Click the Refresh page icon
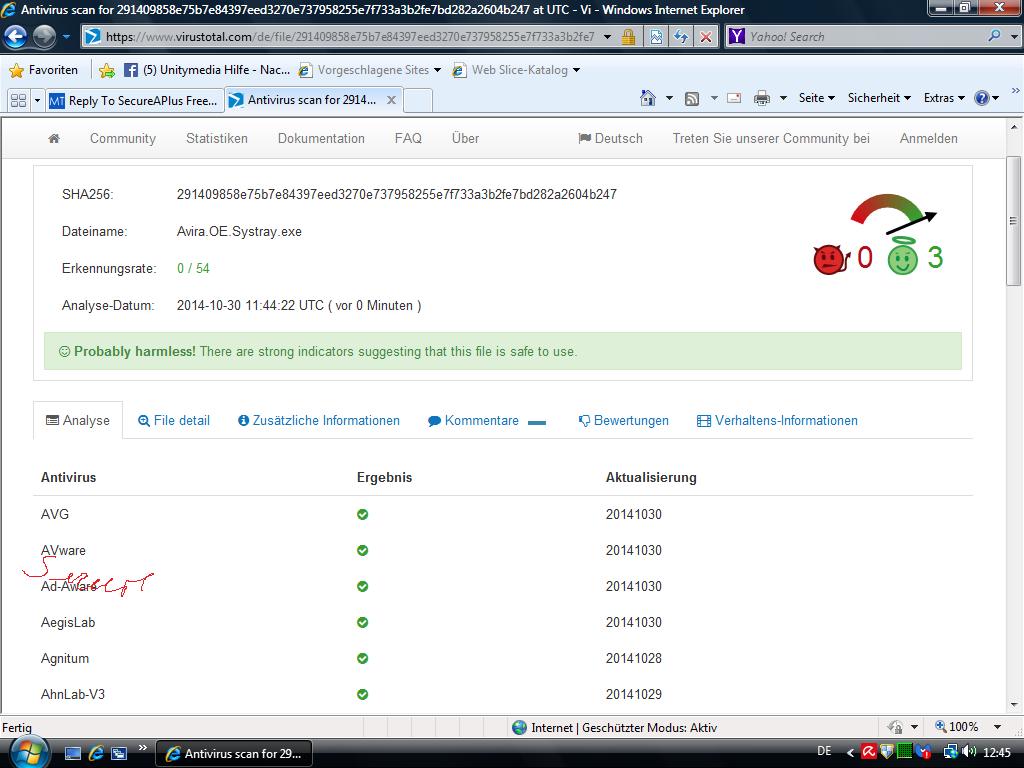The width and height of the screenshot is (1024, 768). click(x=681, y=37)
